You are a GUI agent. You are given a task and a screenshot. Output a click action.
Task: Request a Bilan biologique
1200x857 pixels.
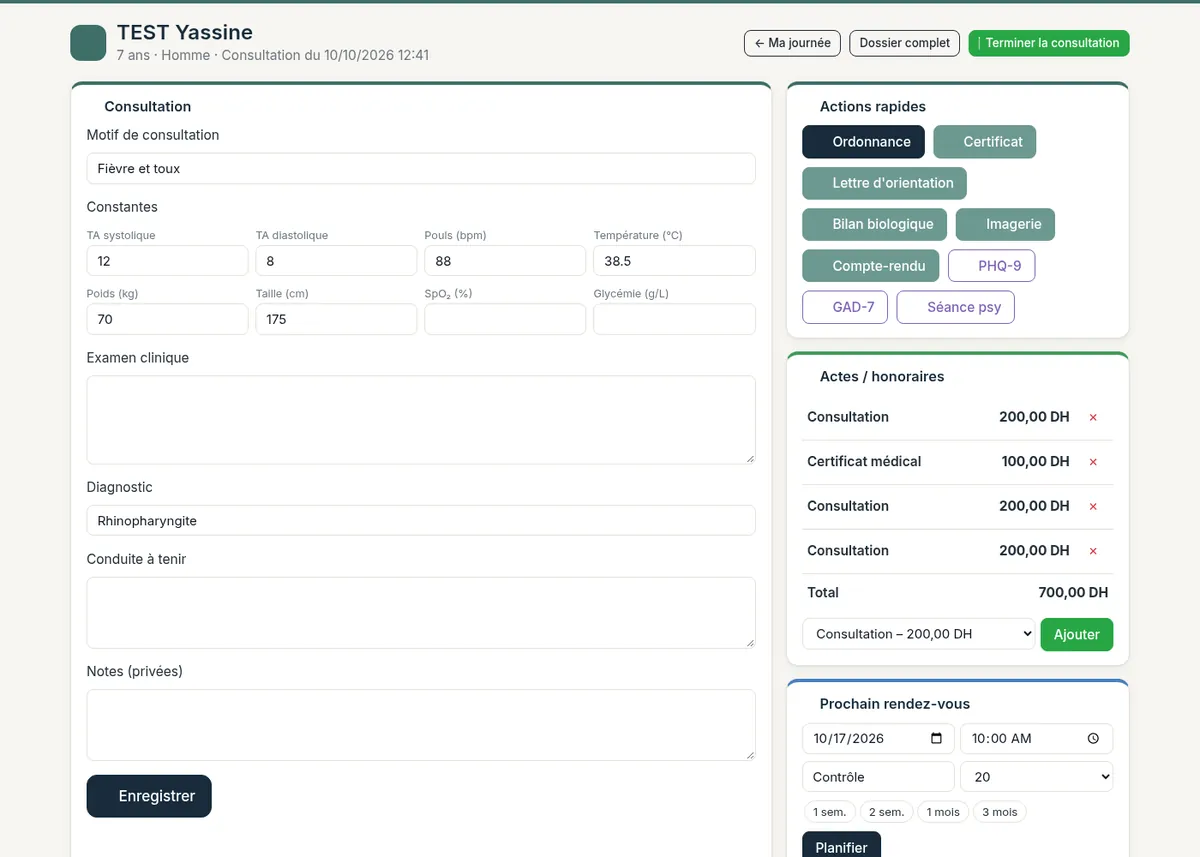(x=875, y=224)
